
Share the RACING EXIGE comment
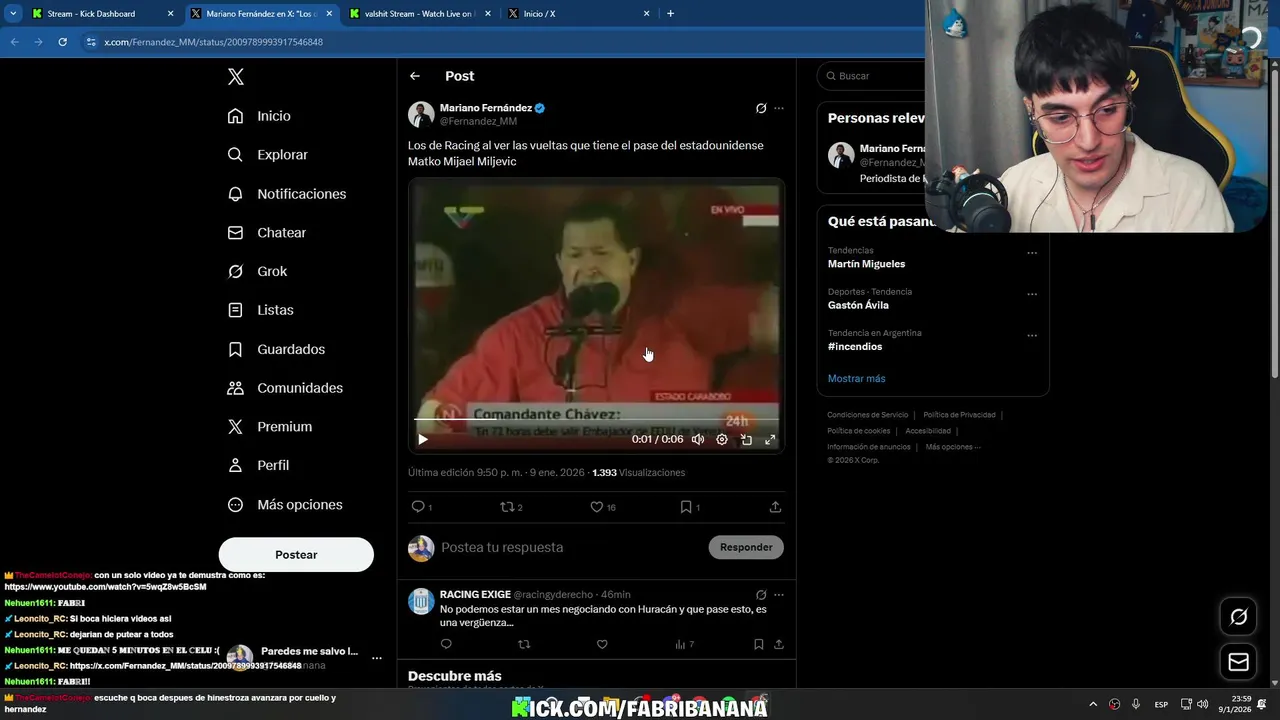(778, 644)
